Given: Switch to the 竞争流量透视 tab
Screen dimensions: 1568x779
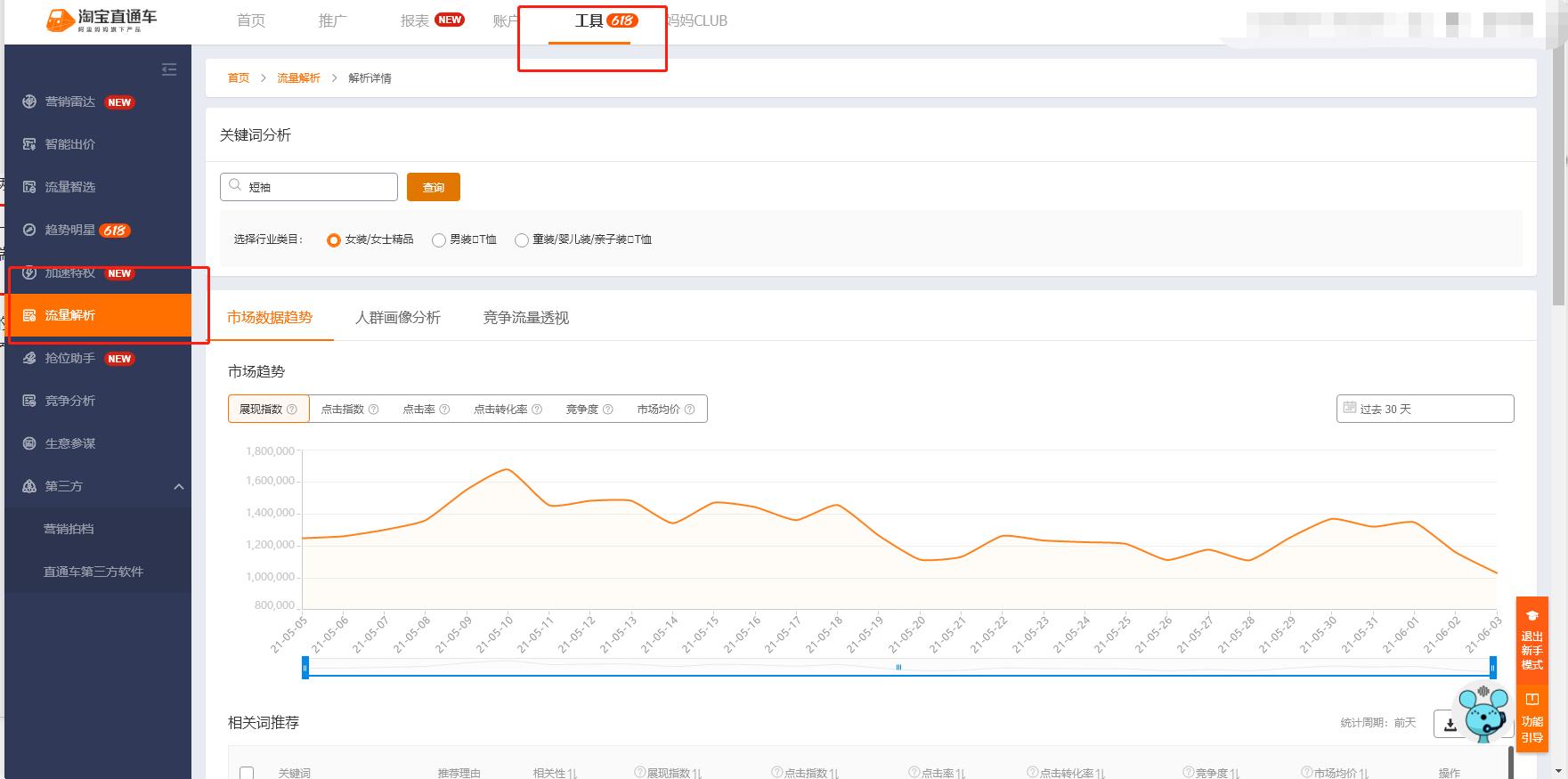Looking at the screenshot, I should click(x=525, y=318).
